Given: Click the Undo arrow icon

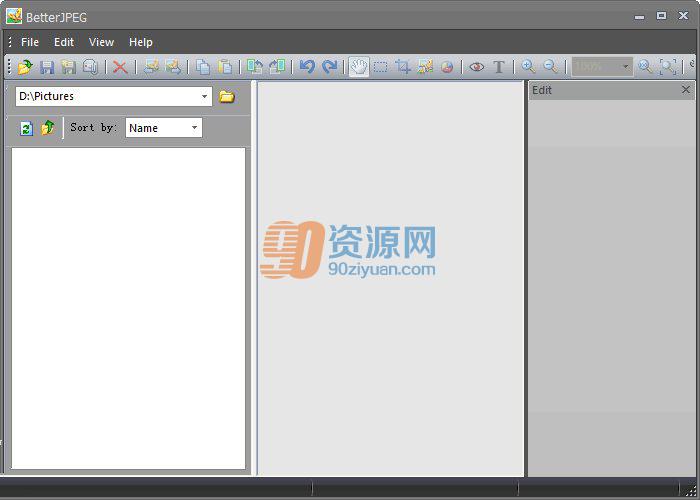Looking at the screenshot, I should click(x=307, y=67).
